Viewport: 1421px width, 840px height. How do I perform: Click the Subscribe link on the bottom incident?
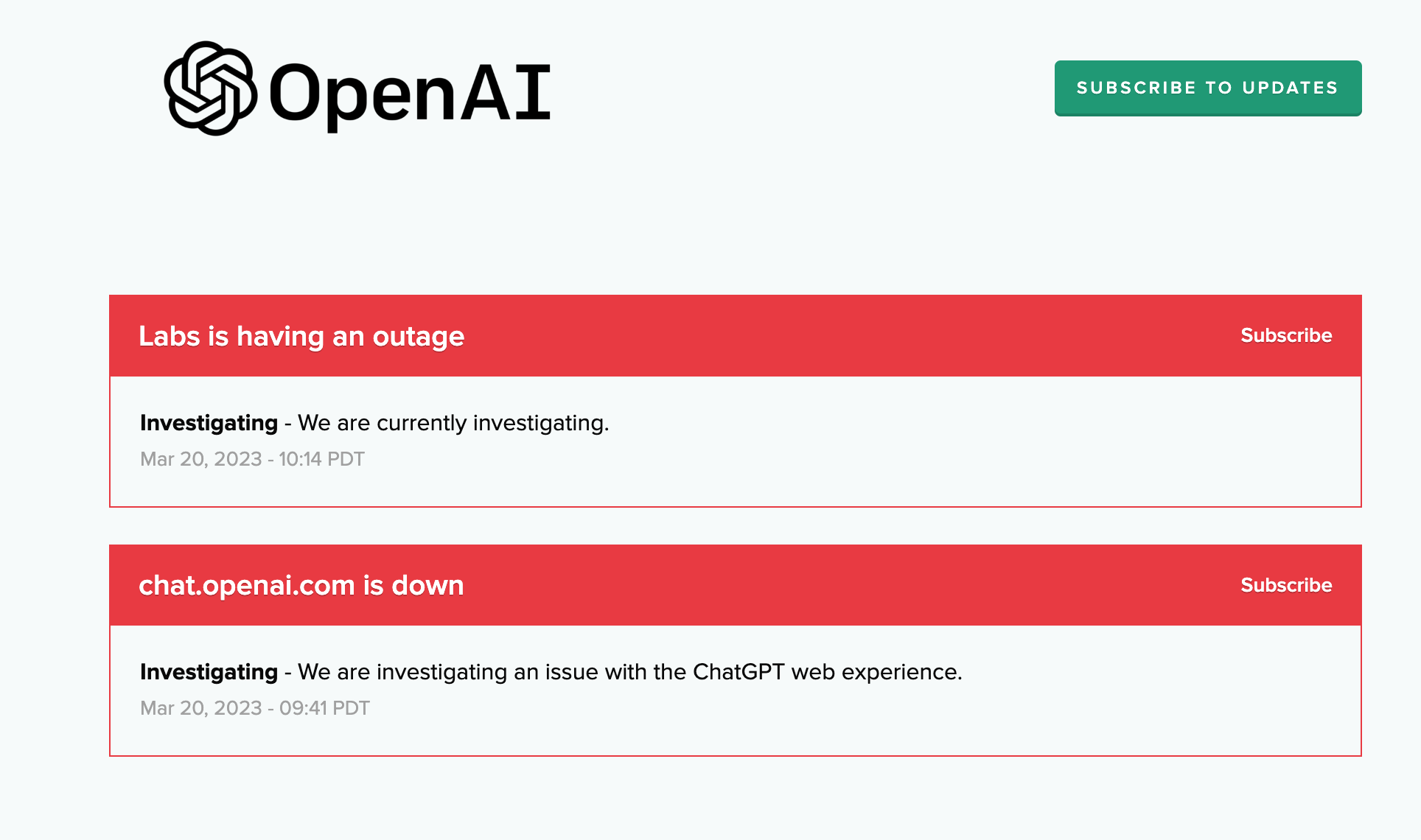(x=1286, y=584)
